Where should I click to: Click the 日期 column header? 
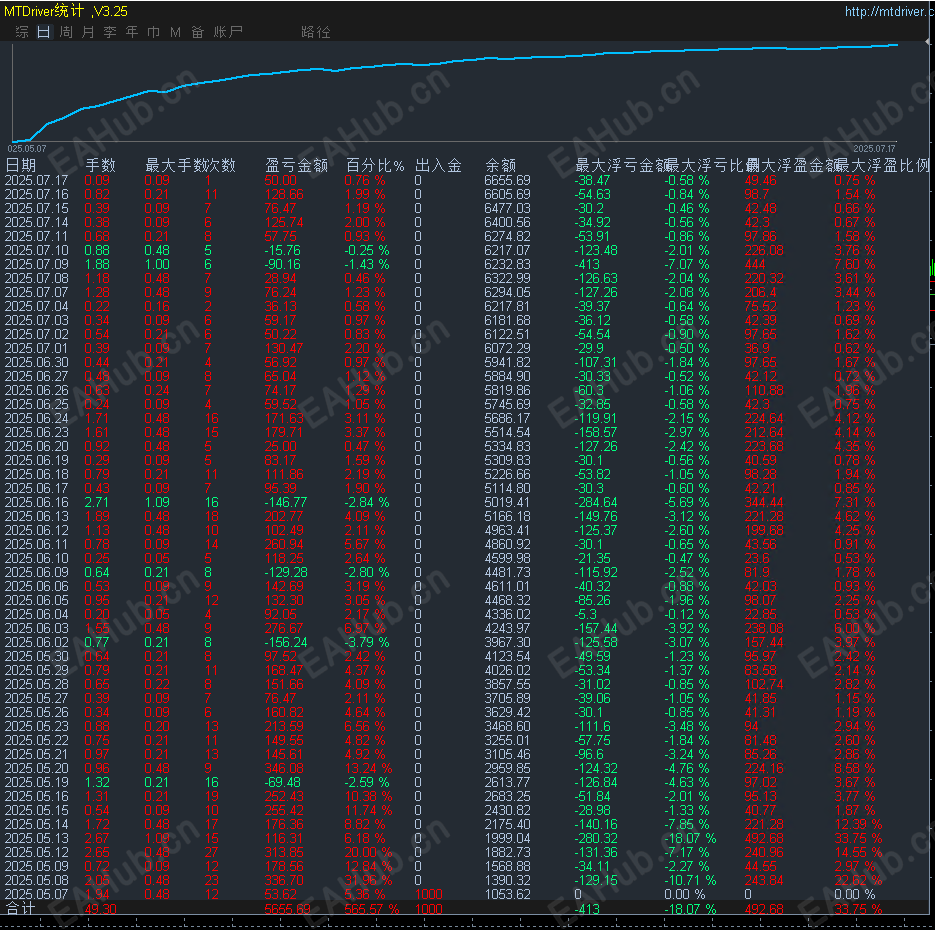pyautogui.click(x=20, y=165)
